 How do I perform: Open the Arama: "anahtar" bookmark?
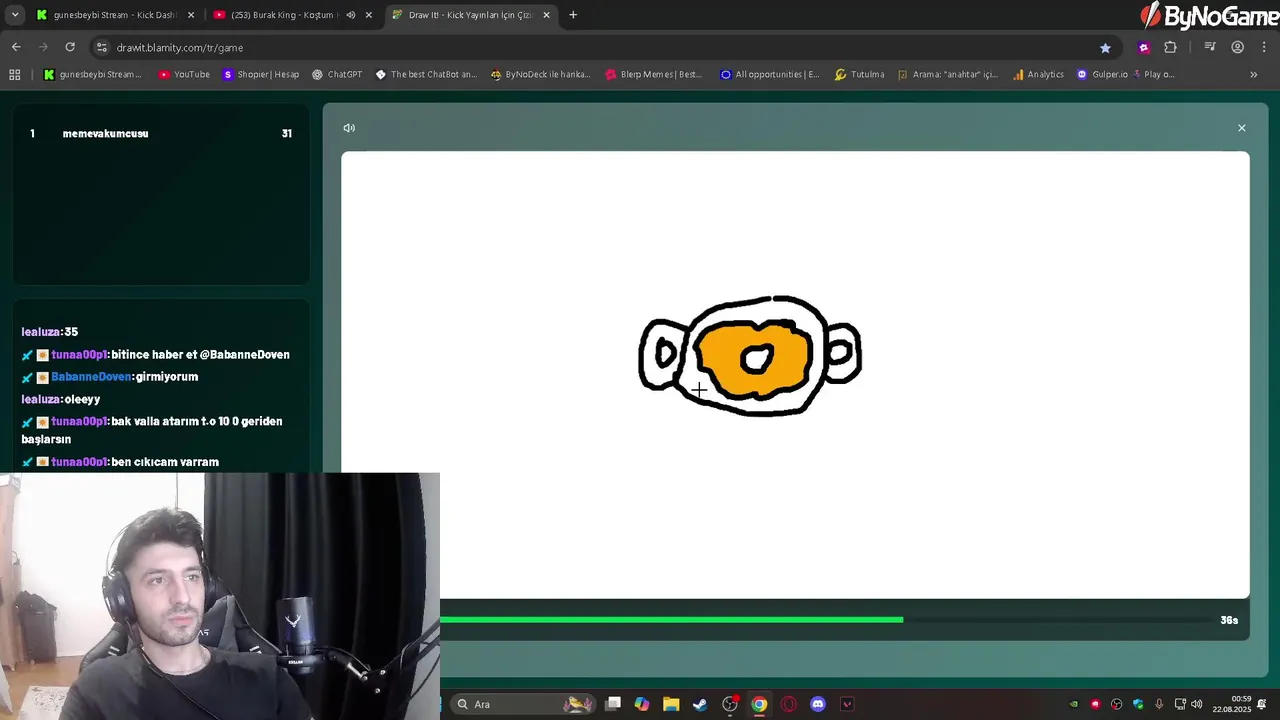tap(948, 74)
